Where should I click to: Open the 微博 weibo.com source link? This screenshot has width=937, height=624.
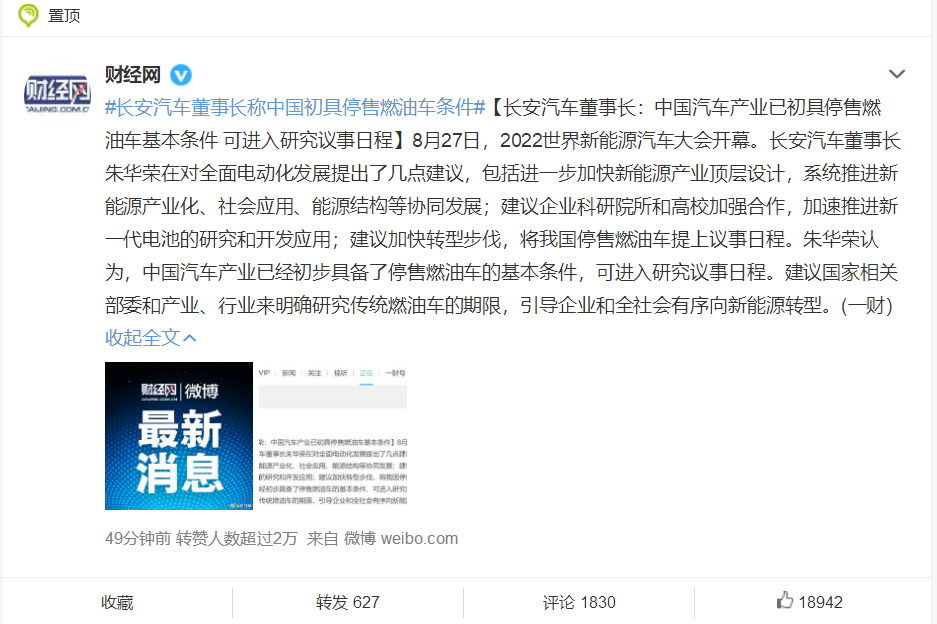click(400, 539)
